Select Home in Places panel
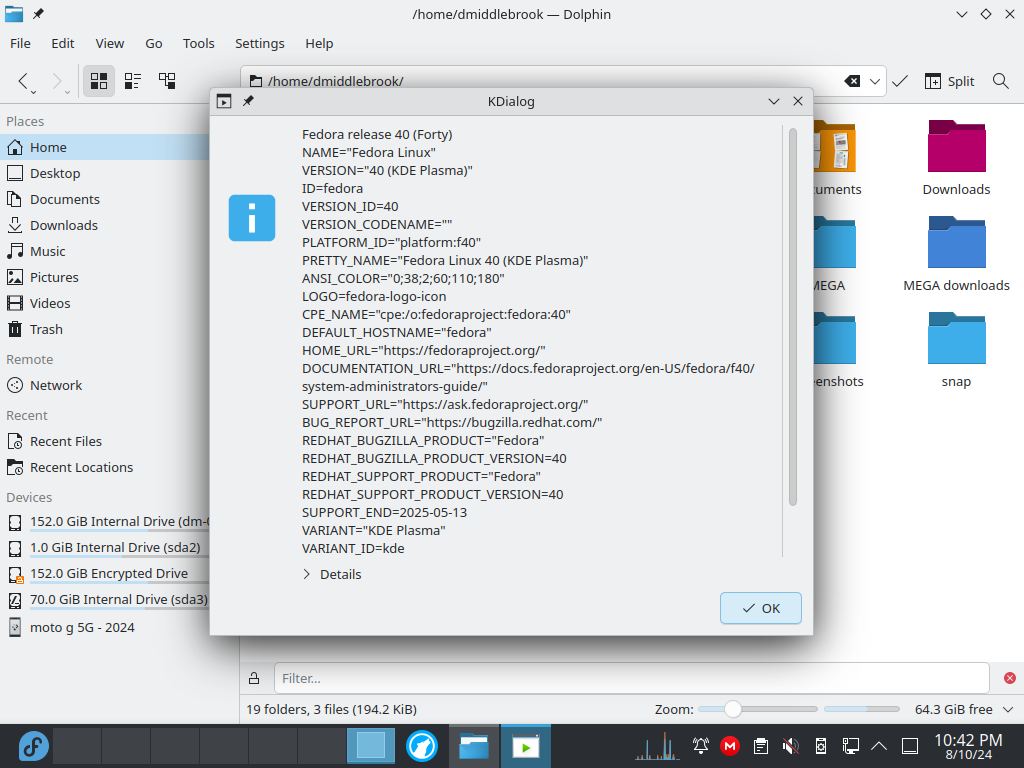The width and height of the screenshot is (1024, 768). (106, 147)
